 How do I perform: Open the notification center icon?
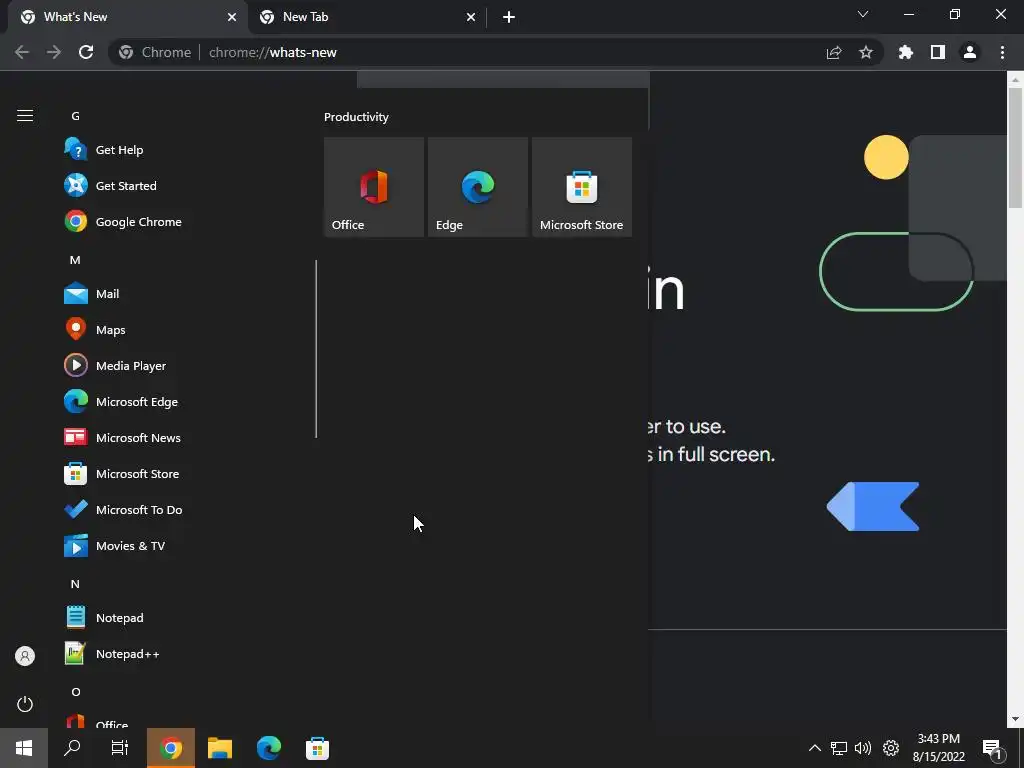(992, 748)
